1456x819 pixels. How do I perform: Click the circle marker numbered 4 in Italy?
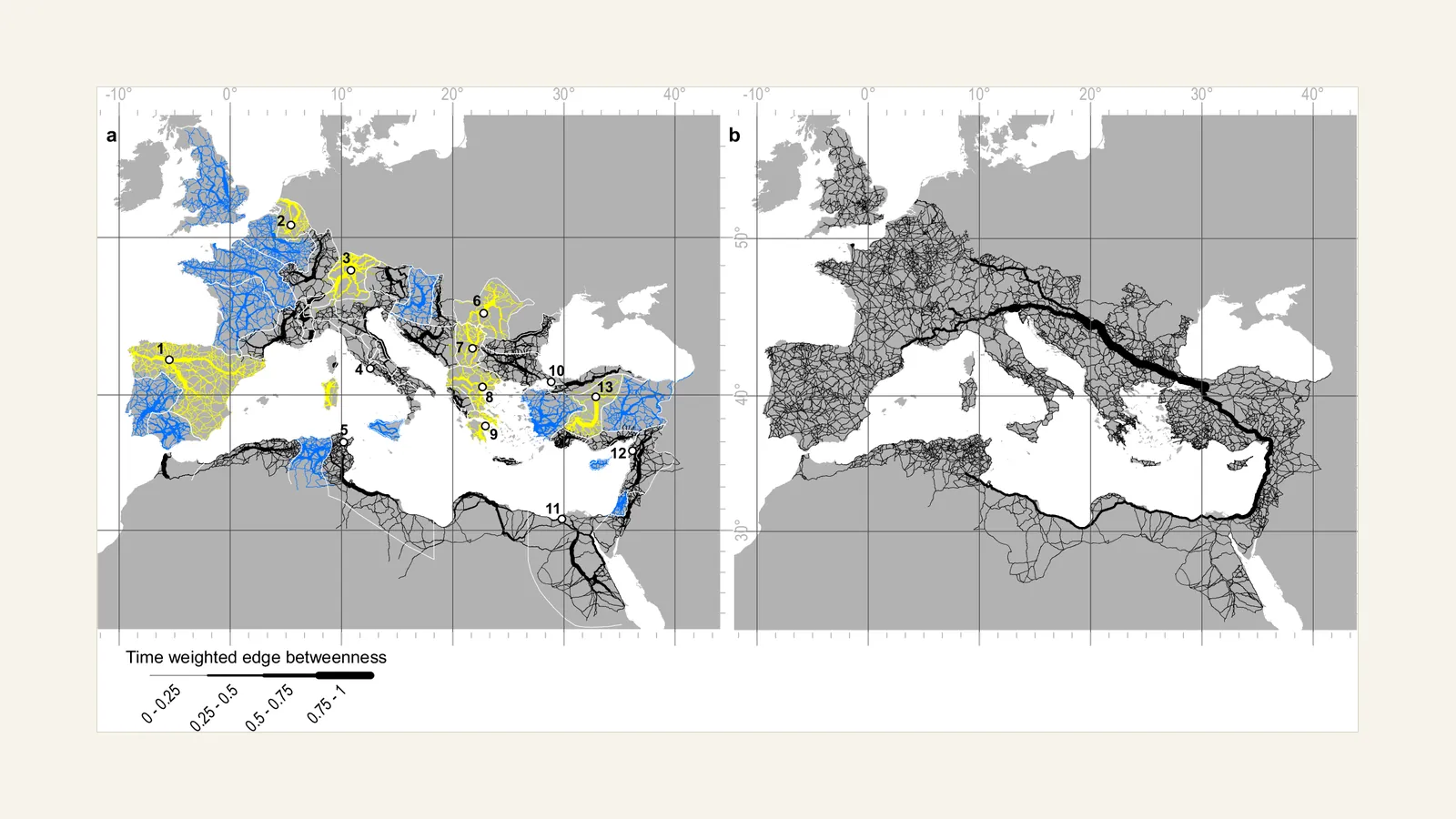[x=370, y=369]
